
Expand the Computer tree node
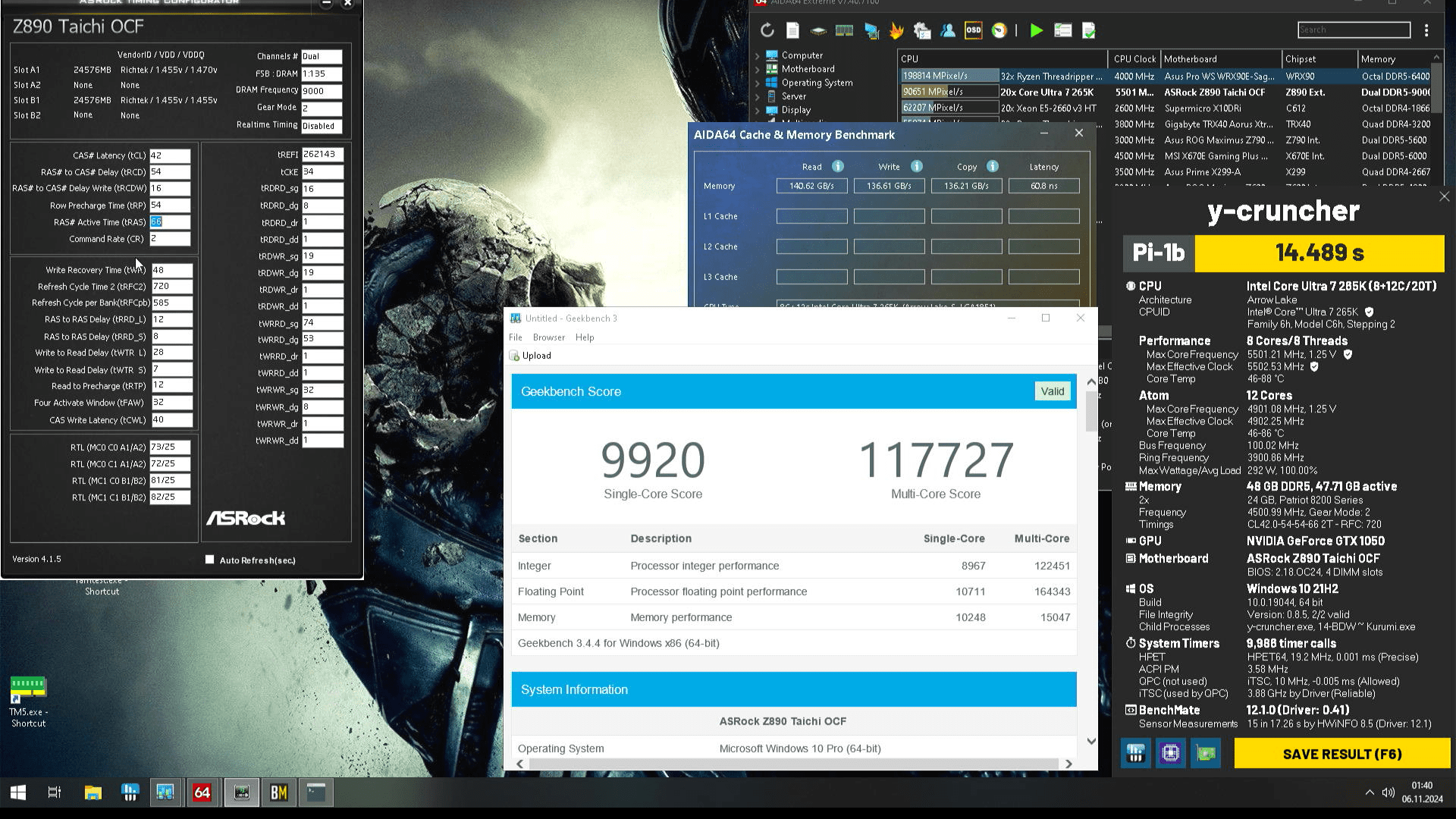(x=757, y=55)
